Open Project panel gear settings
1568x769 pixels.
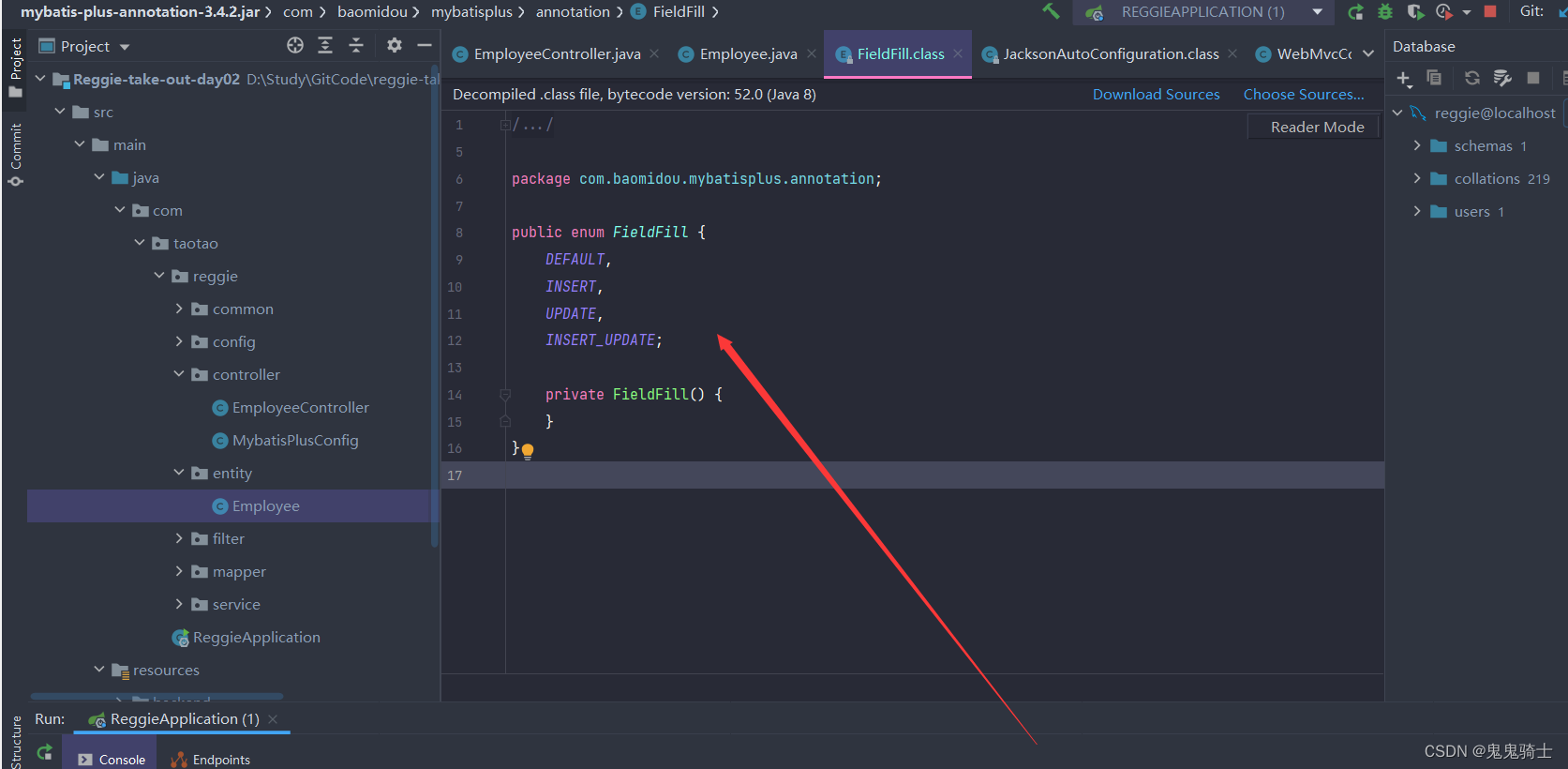[395, 45]
